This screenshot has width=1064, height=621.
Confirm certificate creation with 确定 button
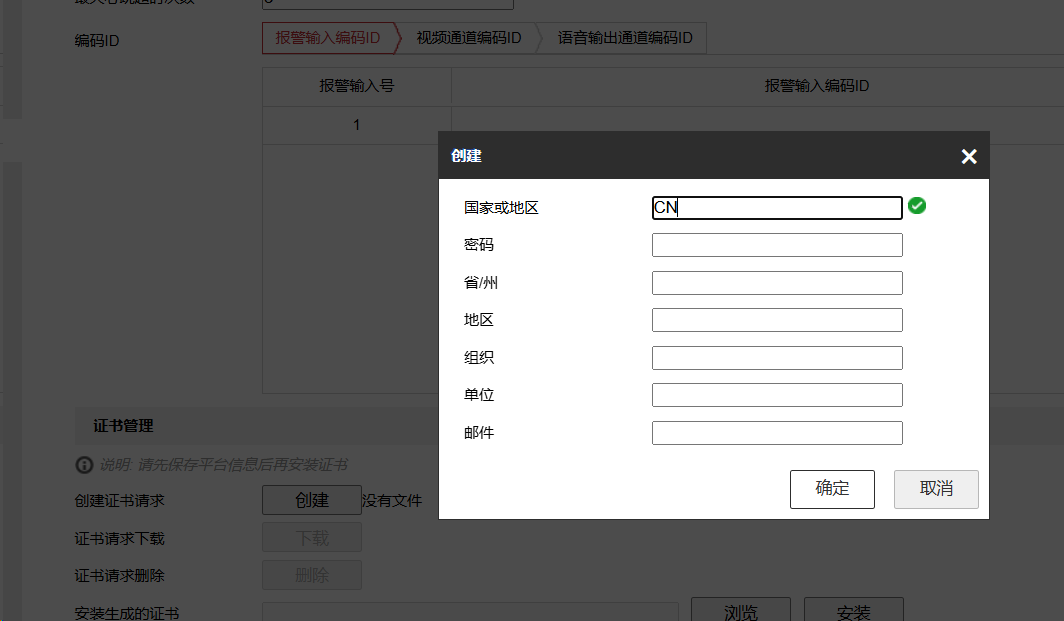(832, 489)
